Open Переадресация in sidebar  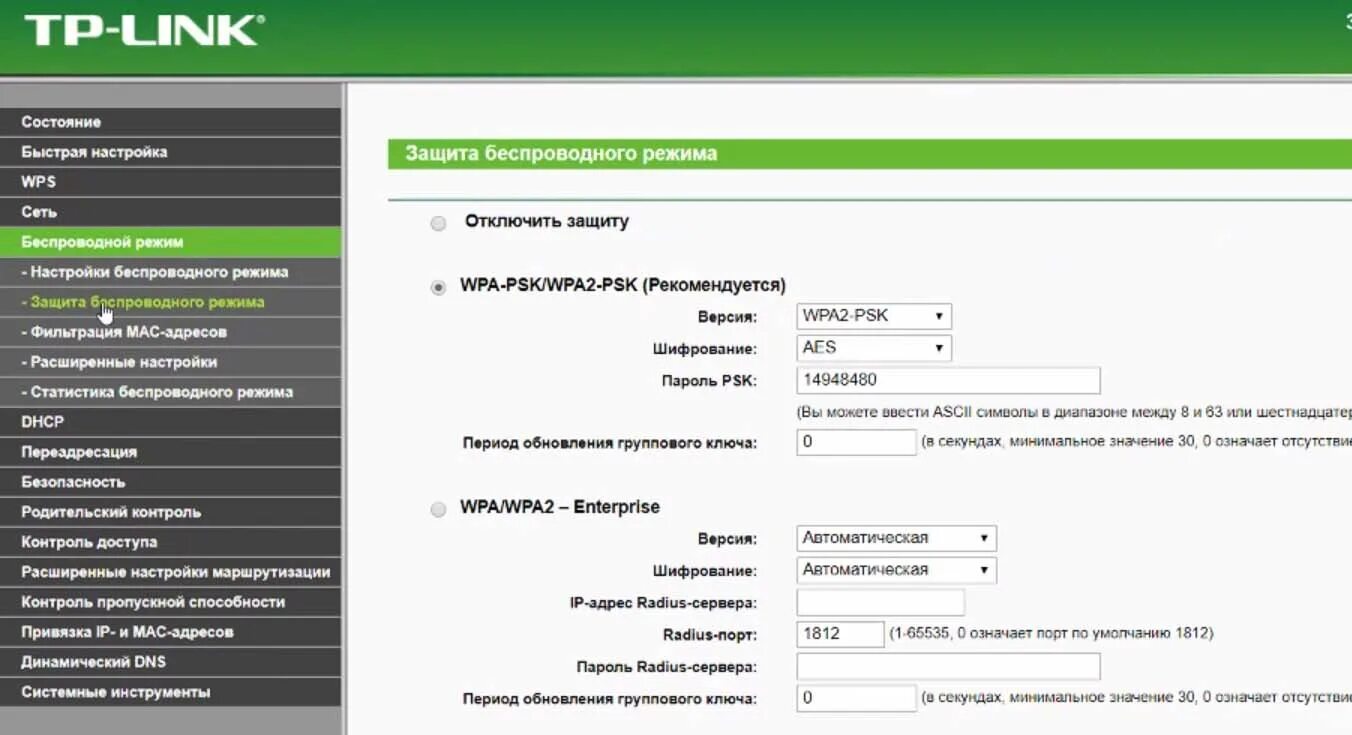tap(170, 452)
